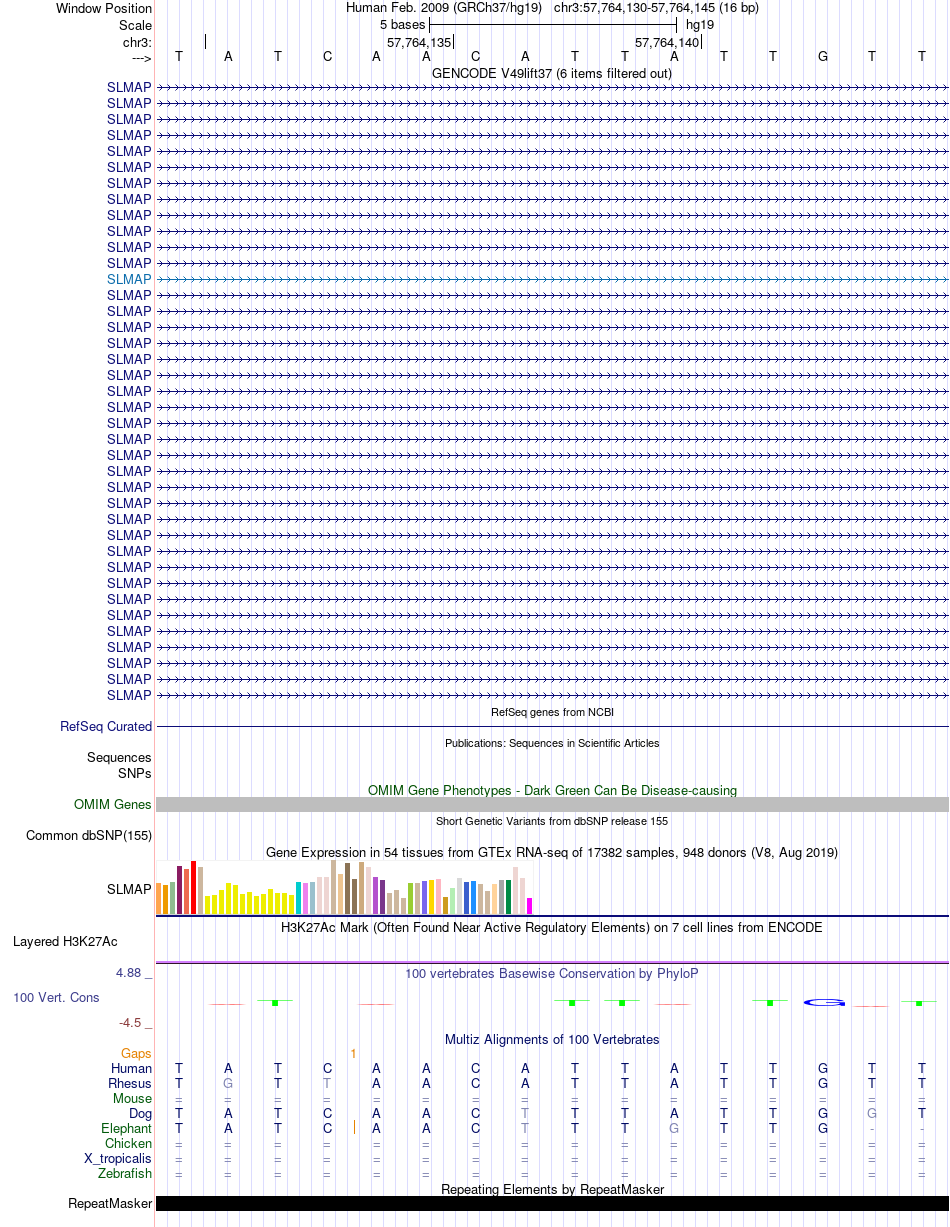Viewport: 950px width, 1227px height.
Task: Click the light-blue highlighted SLMAP transcript label
Action: click(x=129, y=279)
